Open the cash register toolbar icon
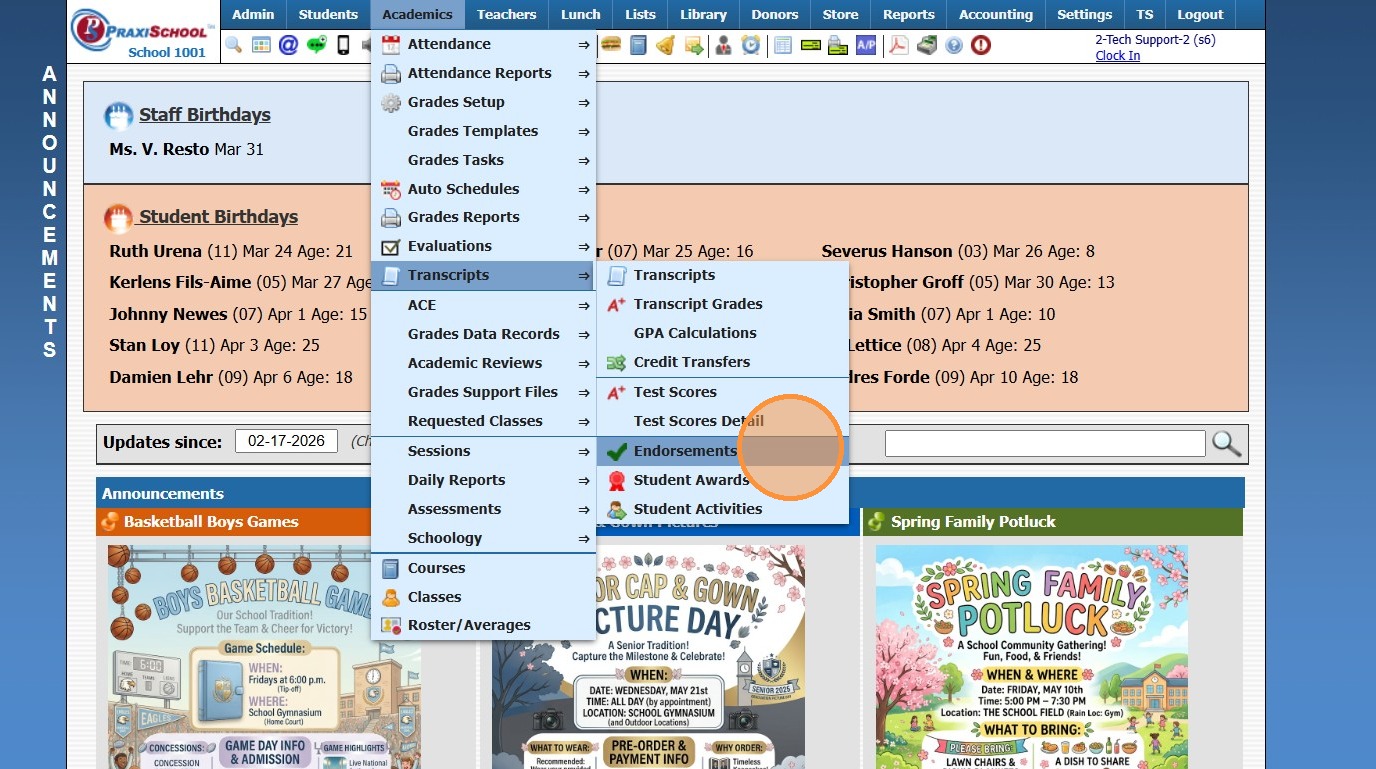The image size is (1376, 769). click(x=927, y=45)
